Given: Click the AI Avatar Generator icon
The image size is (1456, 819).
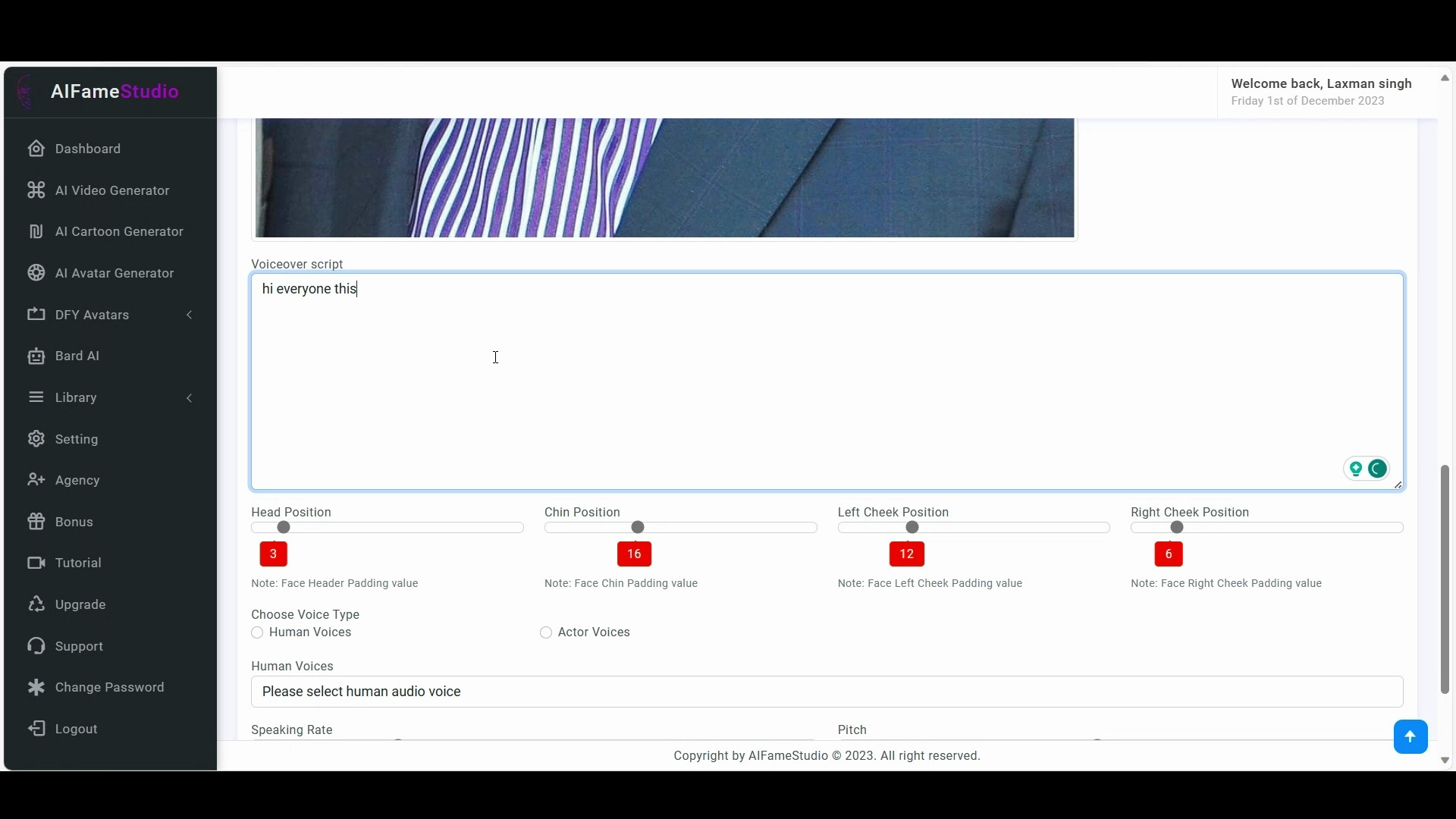Looking at the screenshot, I should (x=36, y=273).
